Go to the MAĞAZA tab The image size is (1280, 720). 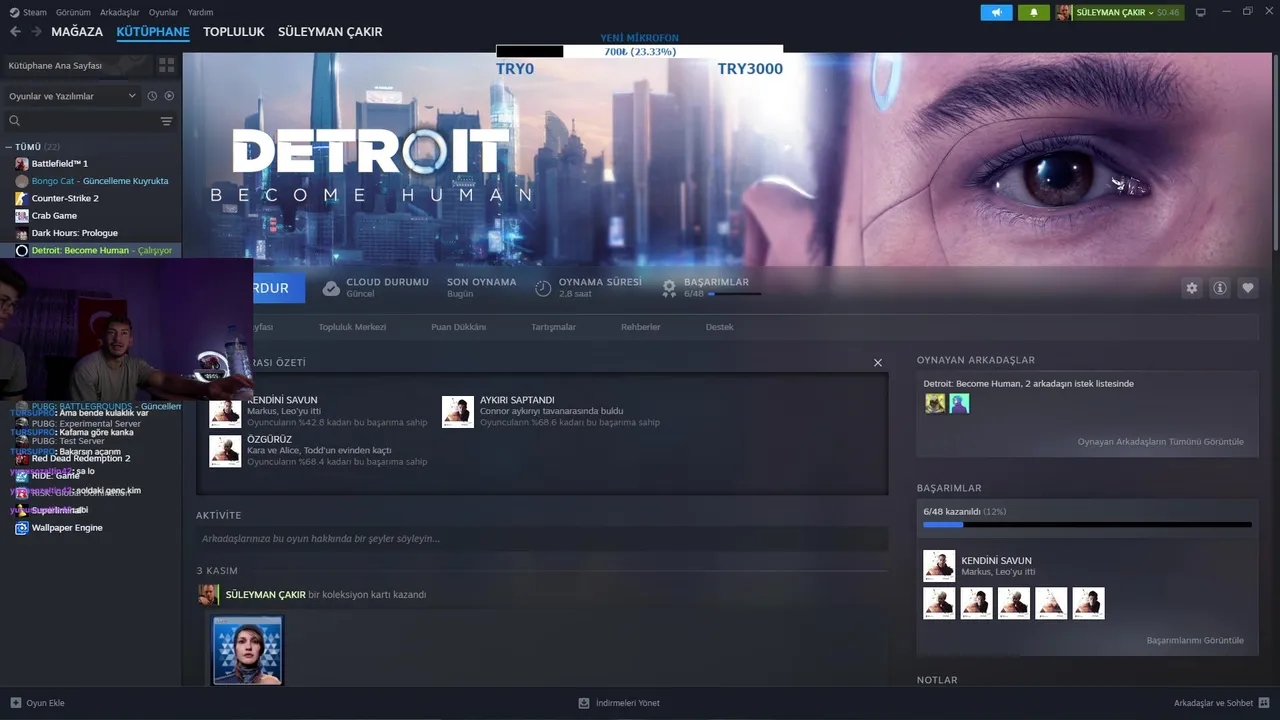pos(77,32)
